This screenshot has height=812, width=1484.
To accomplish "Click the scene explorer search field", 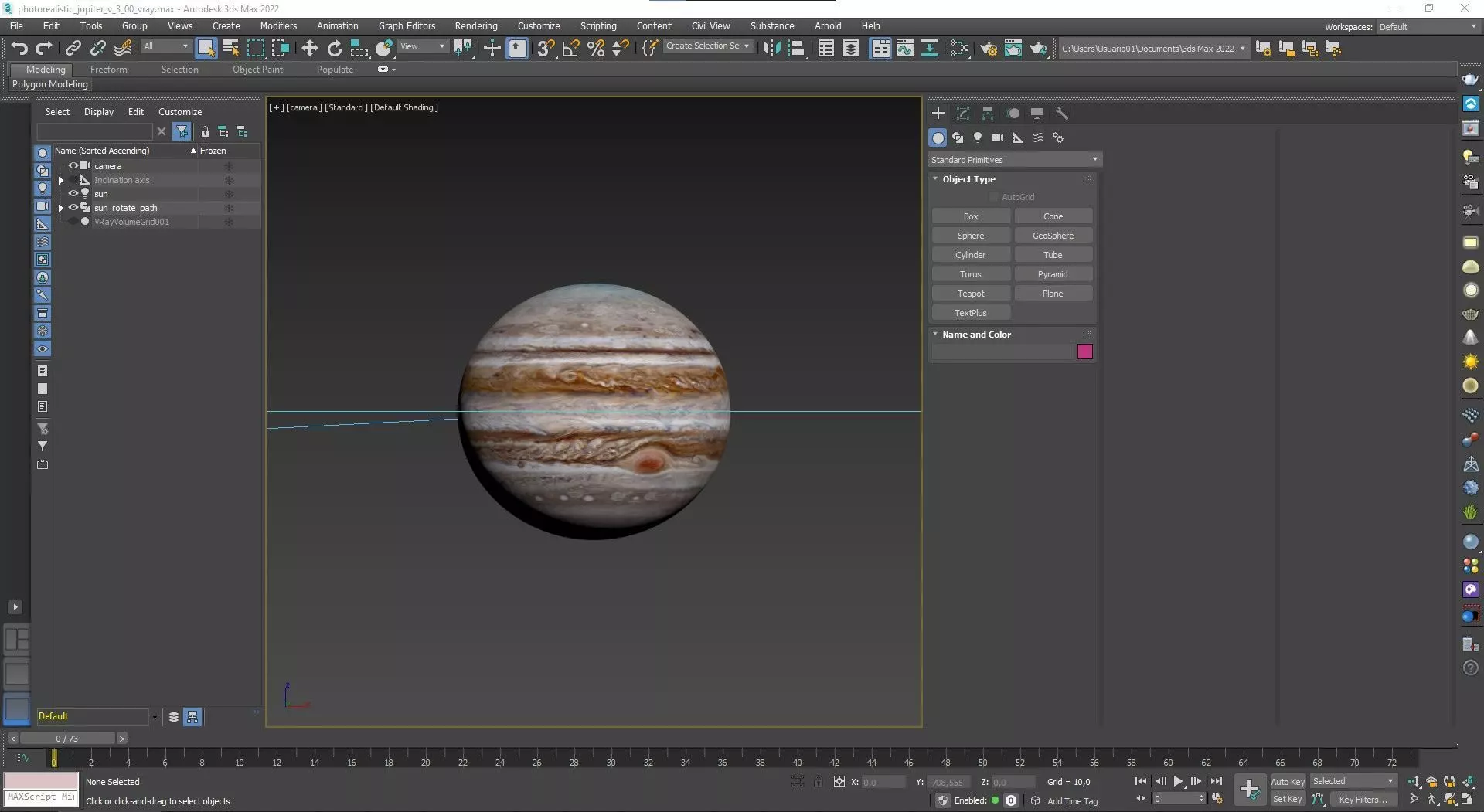I will [x=95, y=131].
